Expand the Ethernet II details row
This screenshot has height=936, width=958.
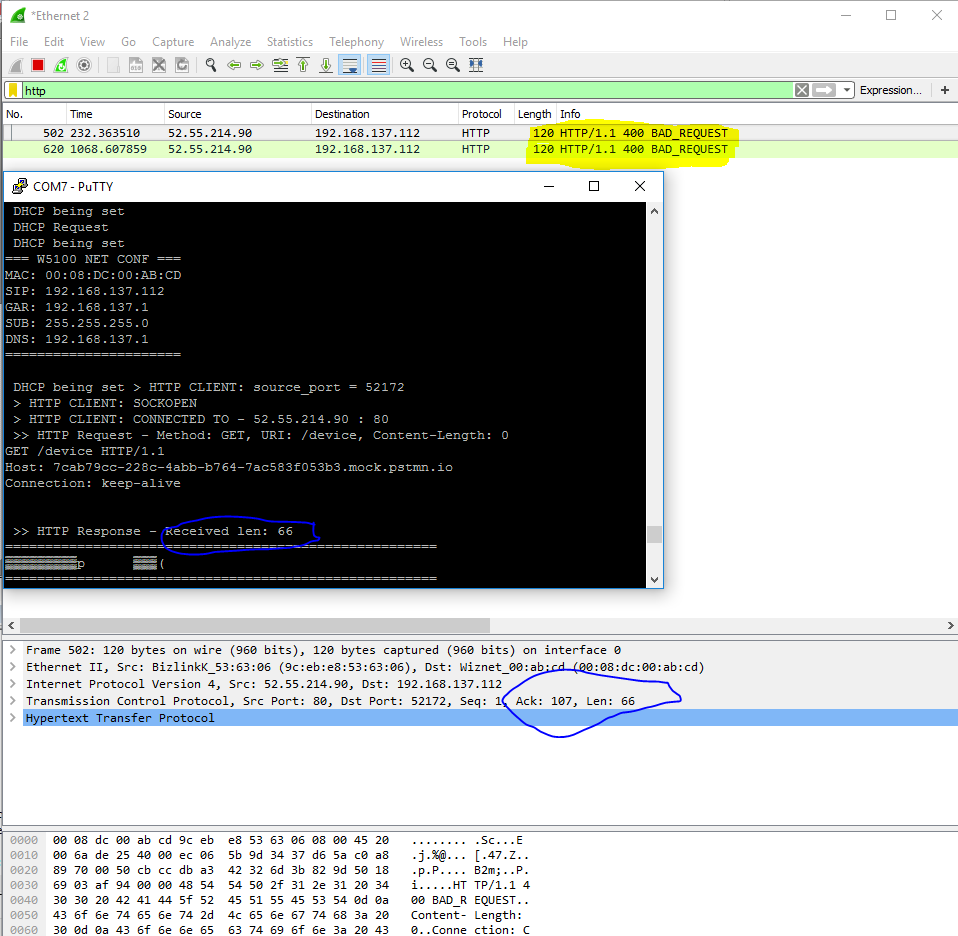[13, 667]
